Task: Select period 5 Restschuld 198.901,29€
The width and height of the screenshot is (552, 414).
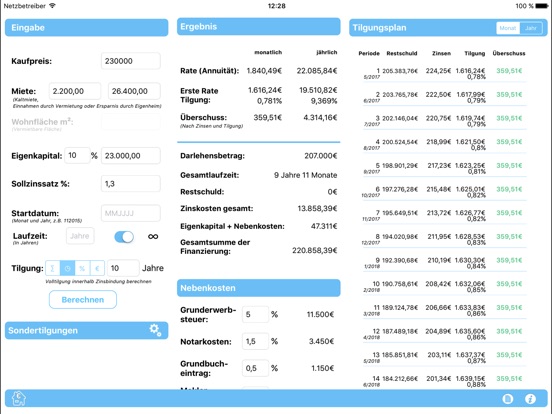Action: click(400, 165)
